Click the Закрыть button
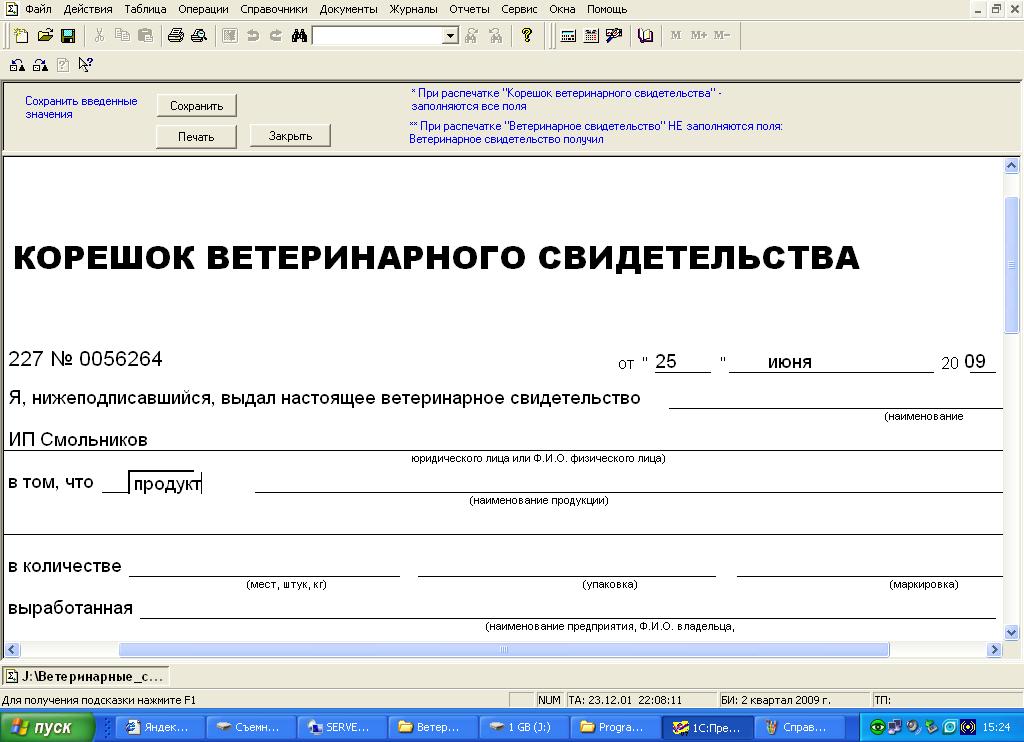 tap(289, 135)
